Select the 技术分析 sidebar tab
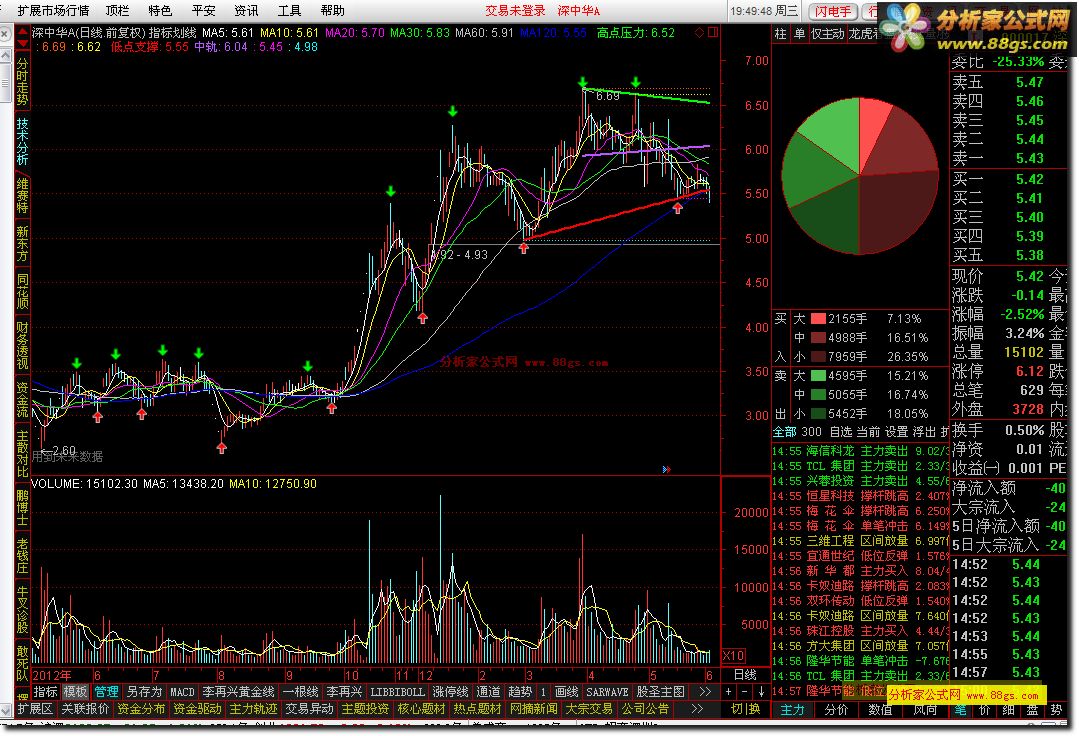Viewport: 1079px width, 736px height. (x=22, y=142)
